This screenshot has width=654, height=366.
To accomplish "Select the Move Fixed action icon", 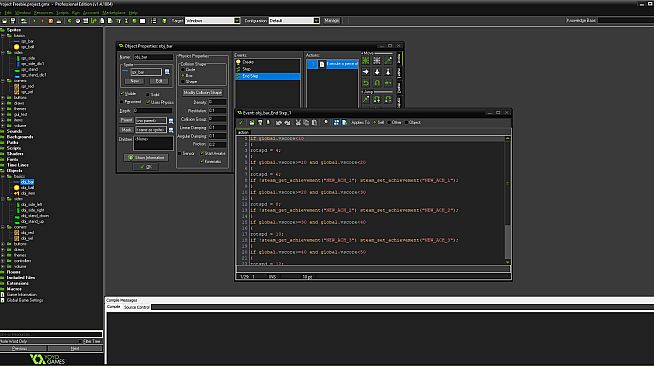I will point(366,60).
